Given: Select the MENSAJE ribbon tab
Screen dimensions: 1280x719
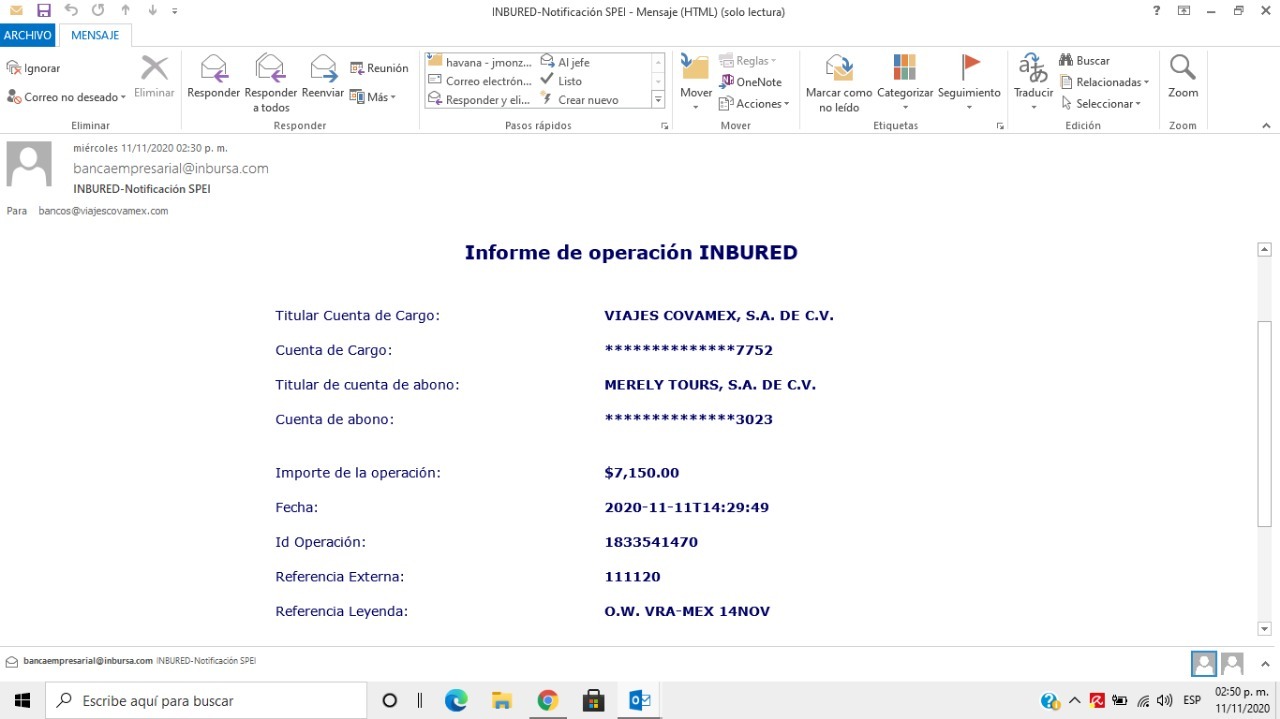Looking at the screenshot, I should coord(95,35).
